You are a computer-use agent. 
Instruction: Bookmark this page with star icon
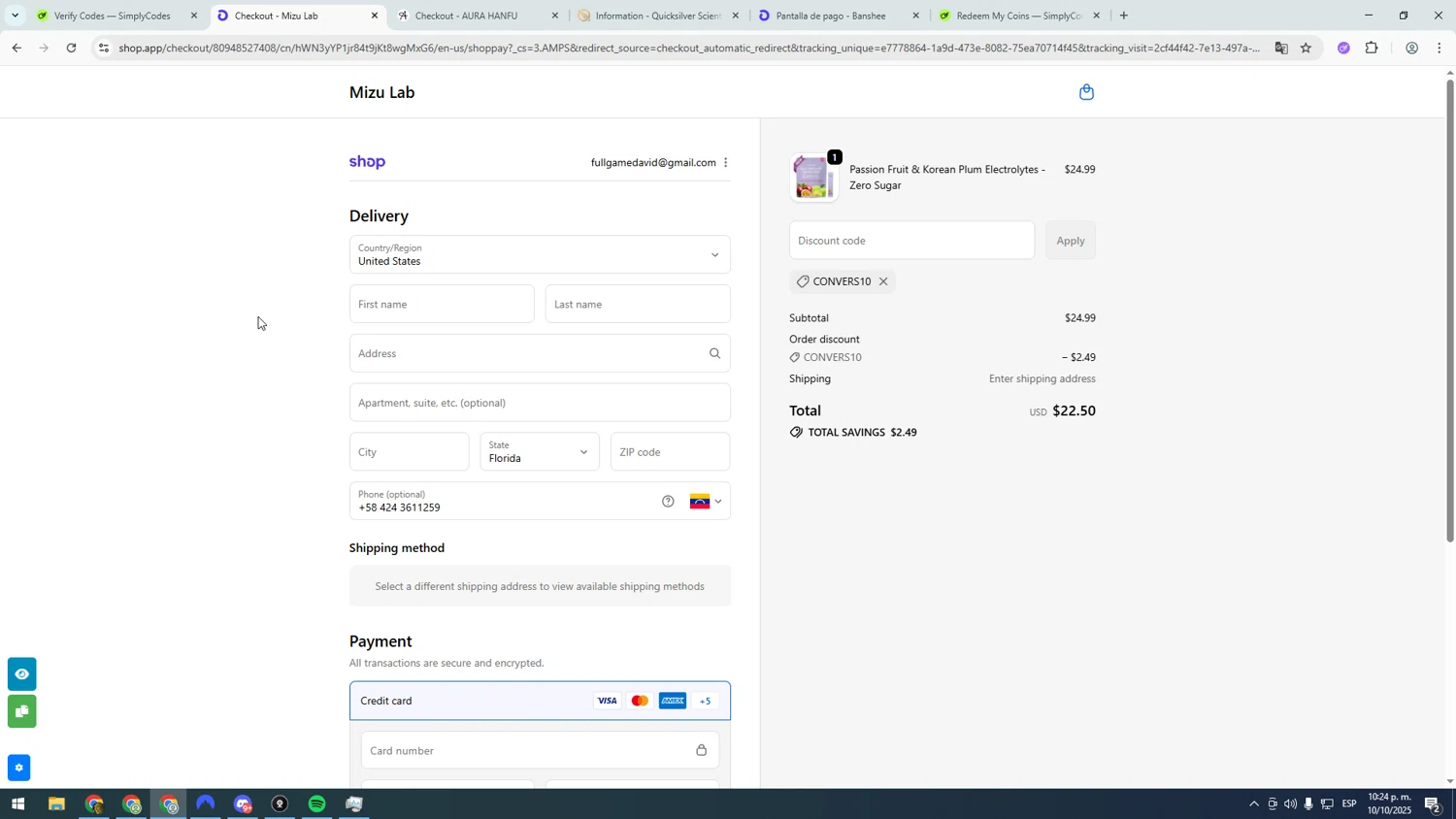[1306, 48]
